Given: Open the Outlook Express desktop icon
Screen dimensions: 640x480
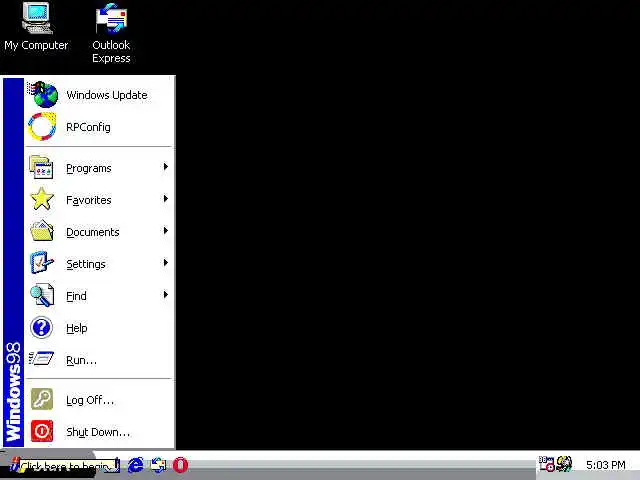Looking at the screenshot, I should click(x=111, y=33).
